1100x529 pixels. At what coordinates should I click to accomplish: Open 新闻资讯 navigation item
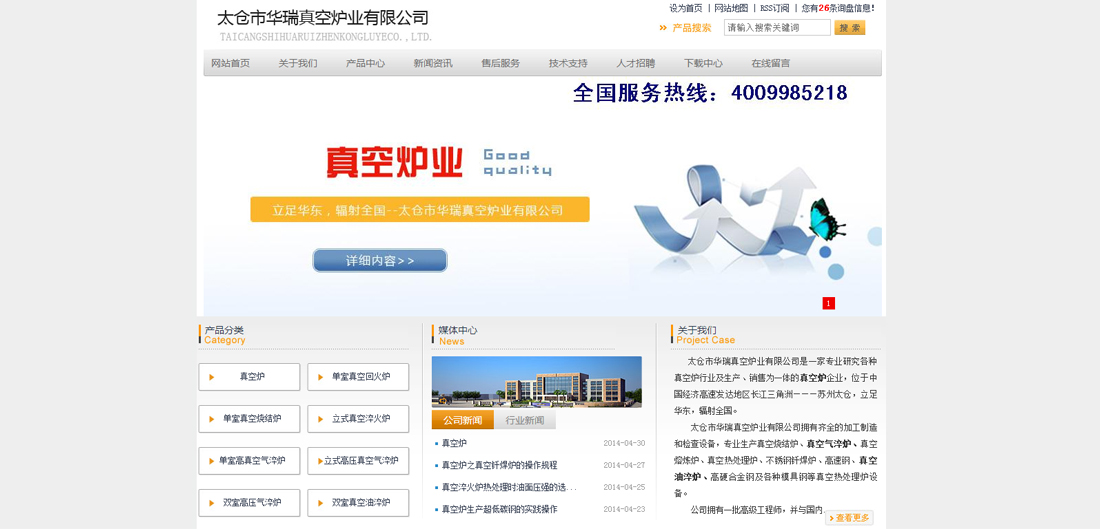(433, 63)
